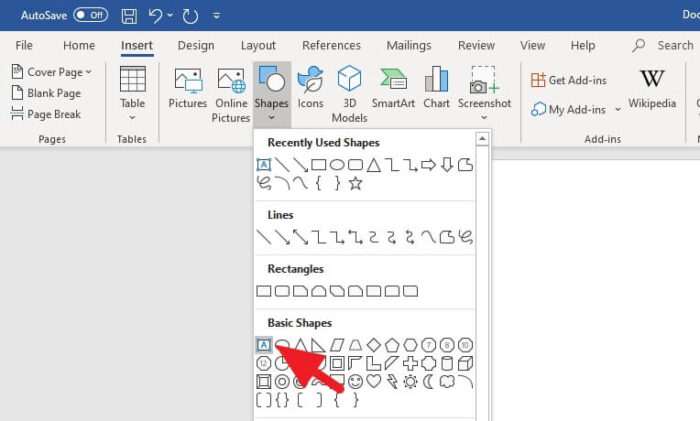Click the Search box in the ribbon

(x=663, y=45)
